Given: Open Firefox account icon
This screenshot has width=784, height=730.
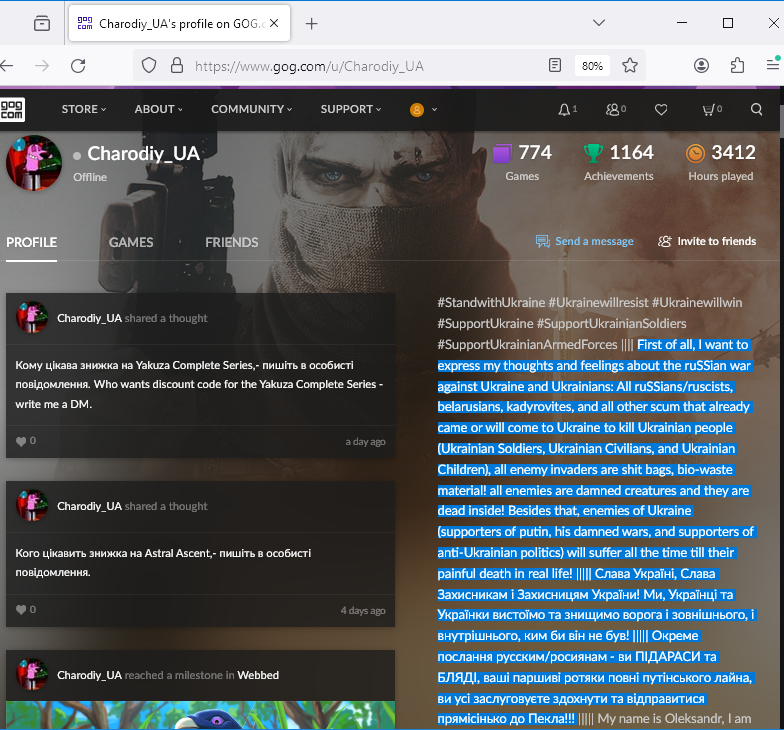Looking at the screenshot, I should (702, 66).
